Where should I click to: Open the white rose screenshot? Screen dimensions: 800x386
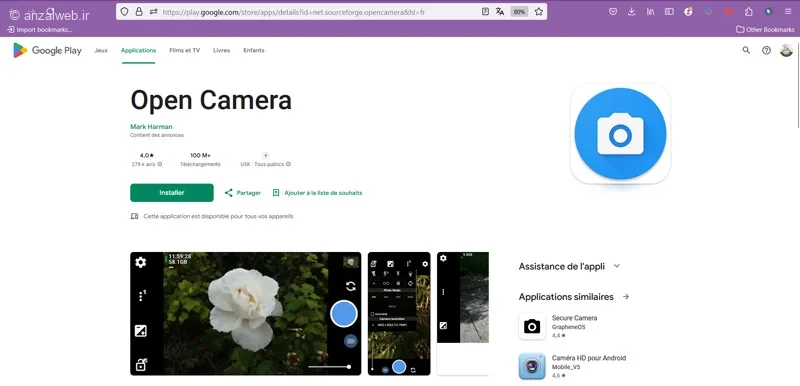[x=245, y=314]
